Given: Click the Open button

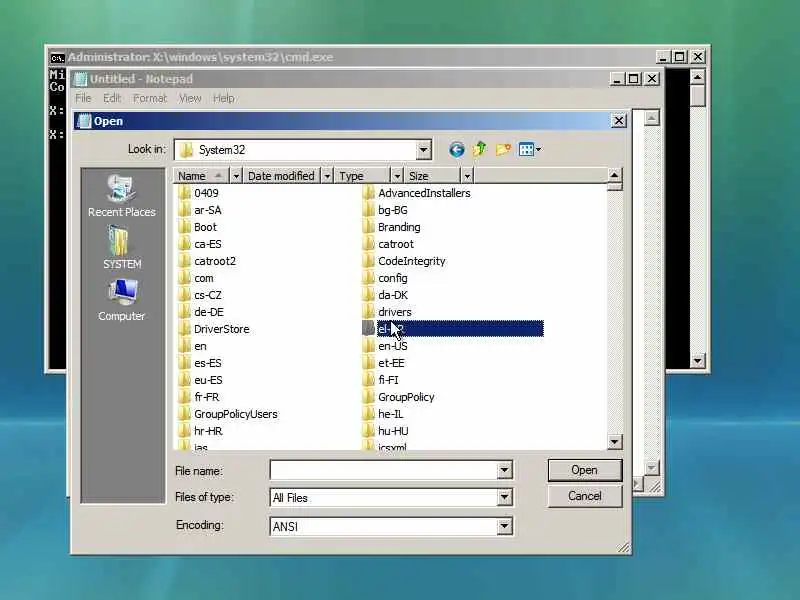Looking at the screenshot, I should [x=585, y=470].
